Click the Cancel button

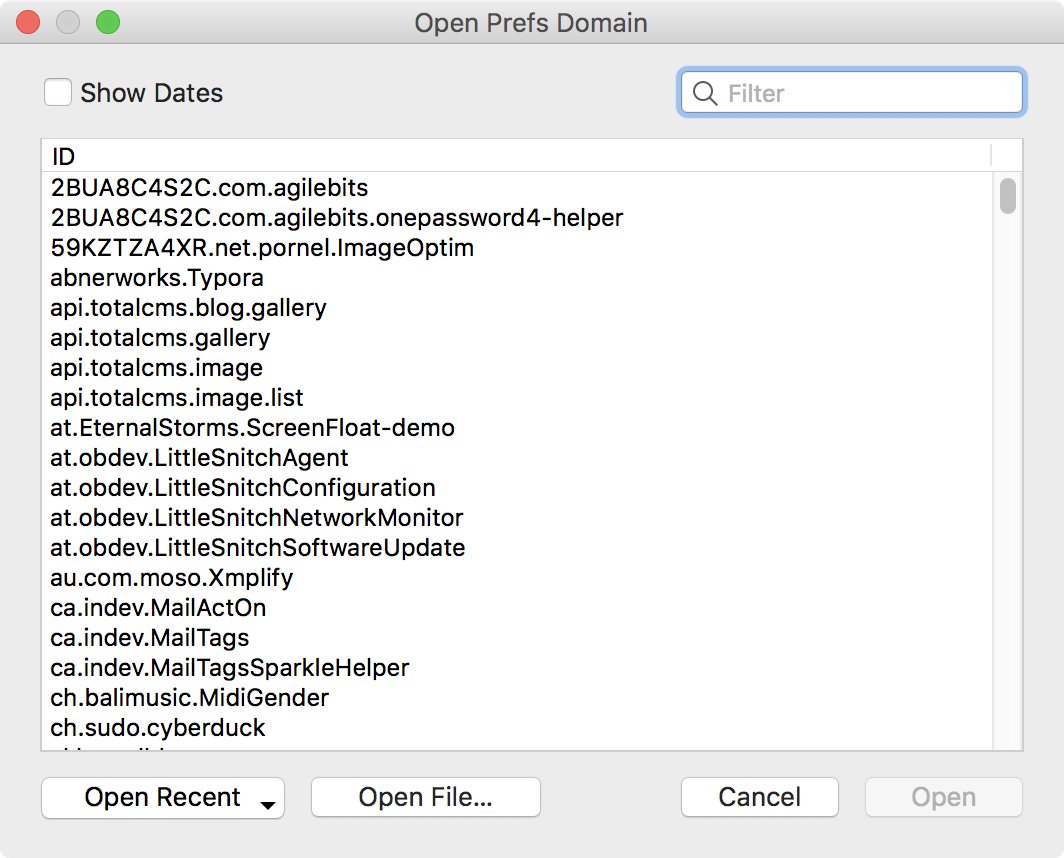[759, 797]
